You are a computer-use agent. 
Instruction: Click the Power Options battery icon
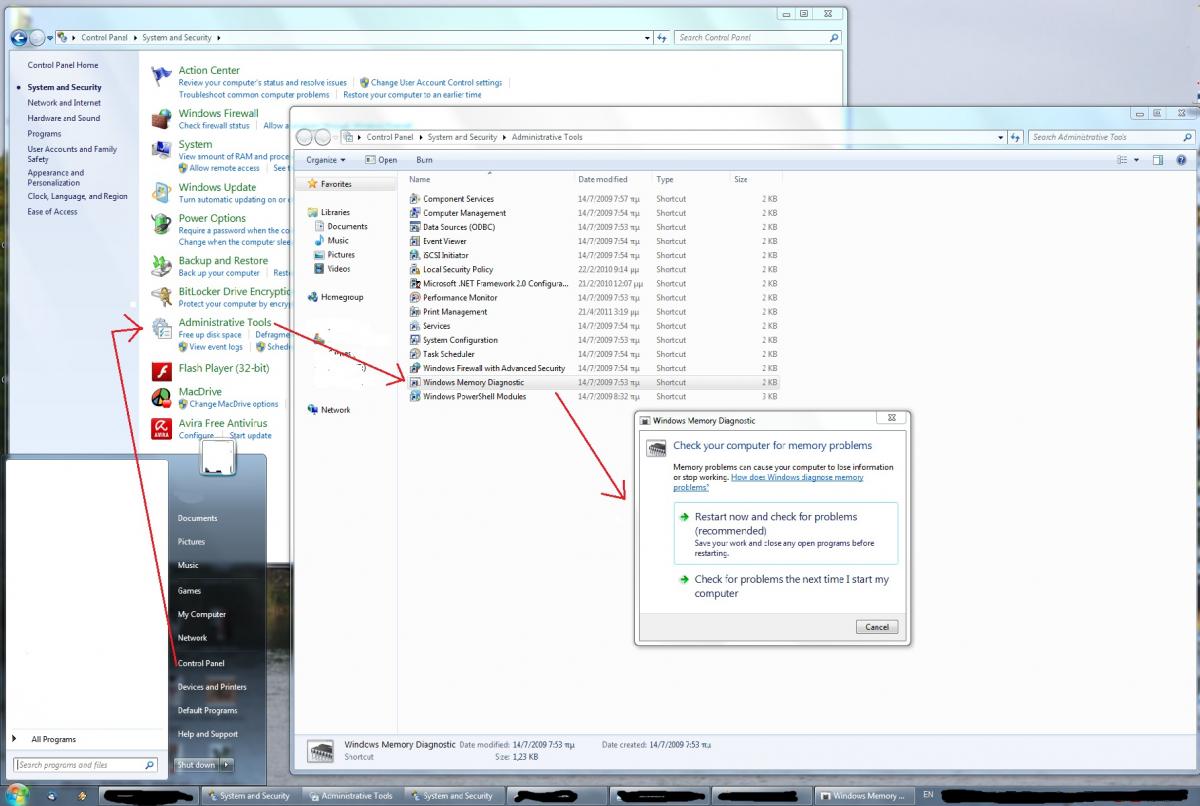tap(161, 224)
